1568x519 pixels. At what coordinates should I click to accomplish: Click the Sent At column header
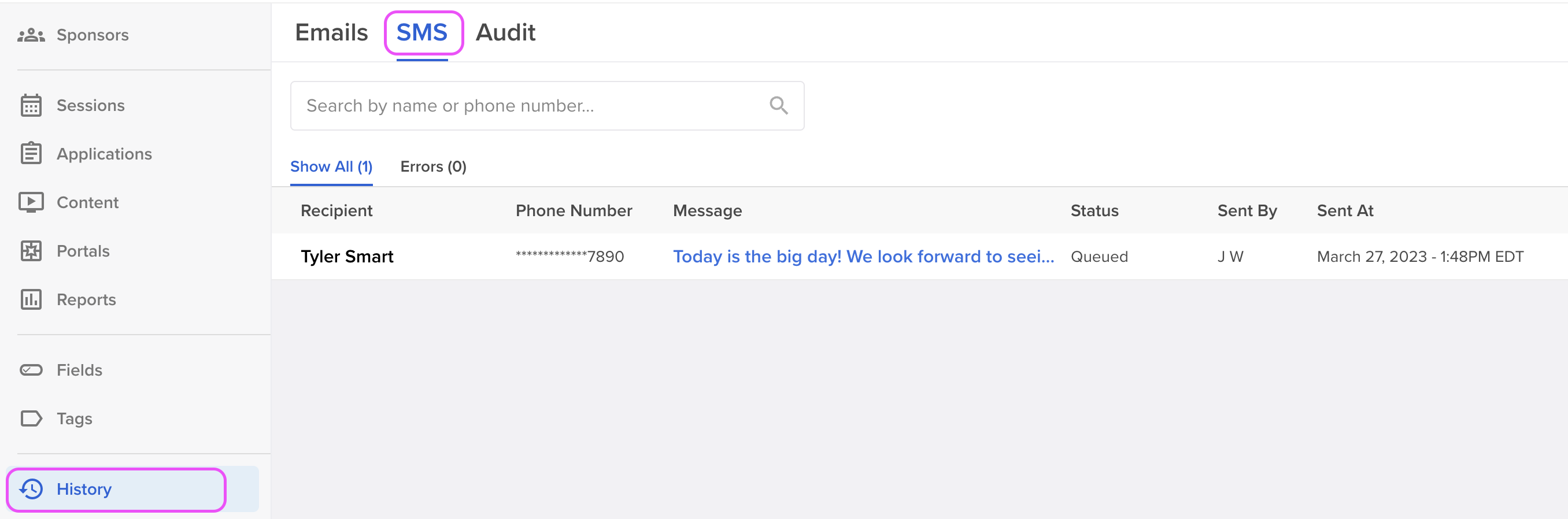[x=1345, y=210]
